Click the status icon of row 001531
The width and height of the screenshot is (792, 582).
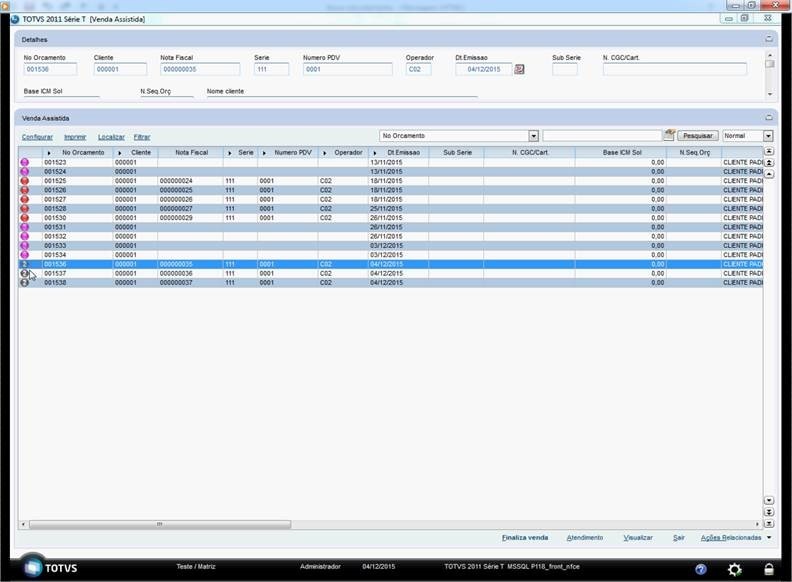[x=24, y=227]
